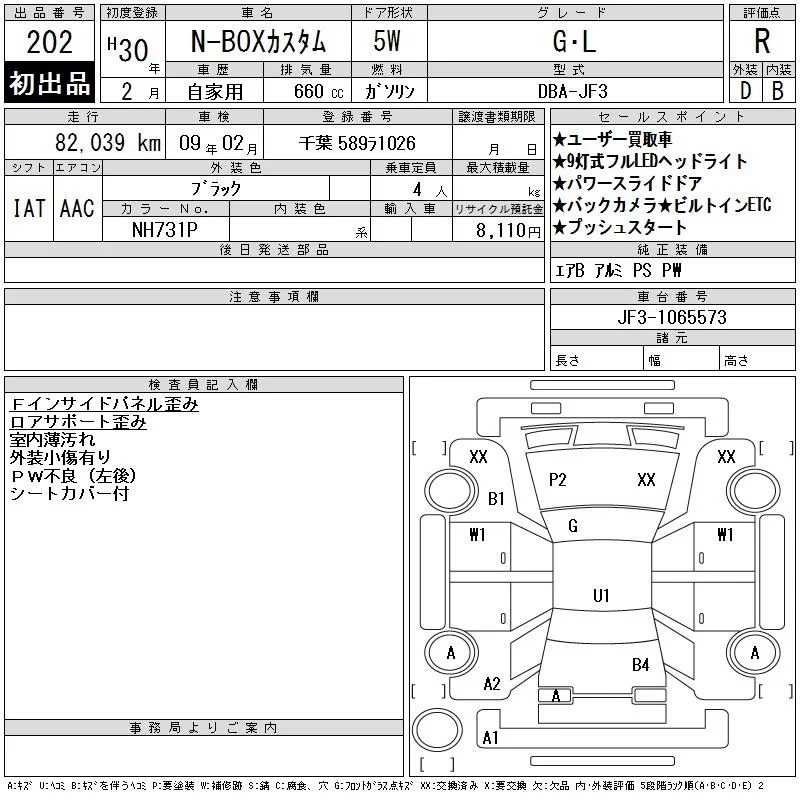Click the XX mark on the hood
Image resolution: width=800 pixels, height=800 pixels.
tap(646, 480)
